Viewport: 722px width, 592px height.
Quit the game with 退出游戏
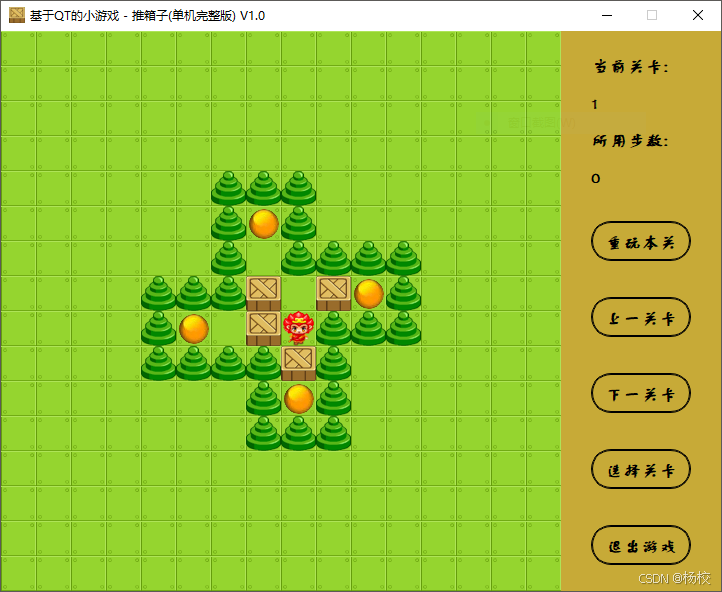(640, 545)
